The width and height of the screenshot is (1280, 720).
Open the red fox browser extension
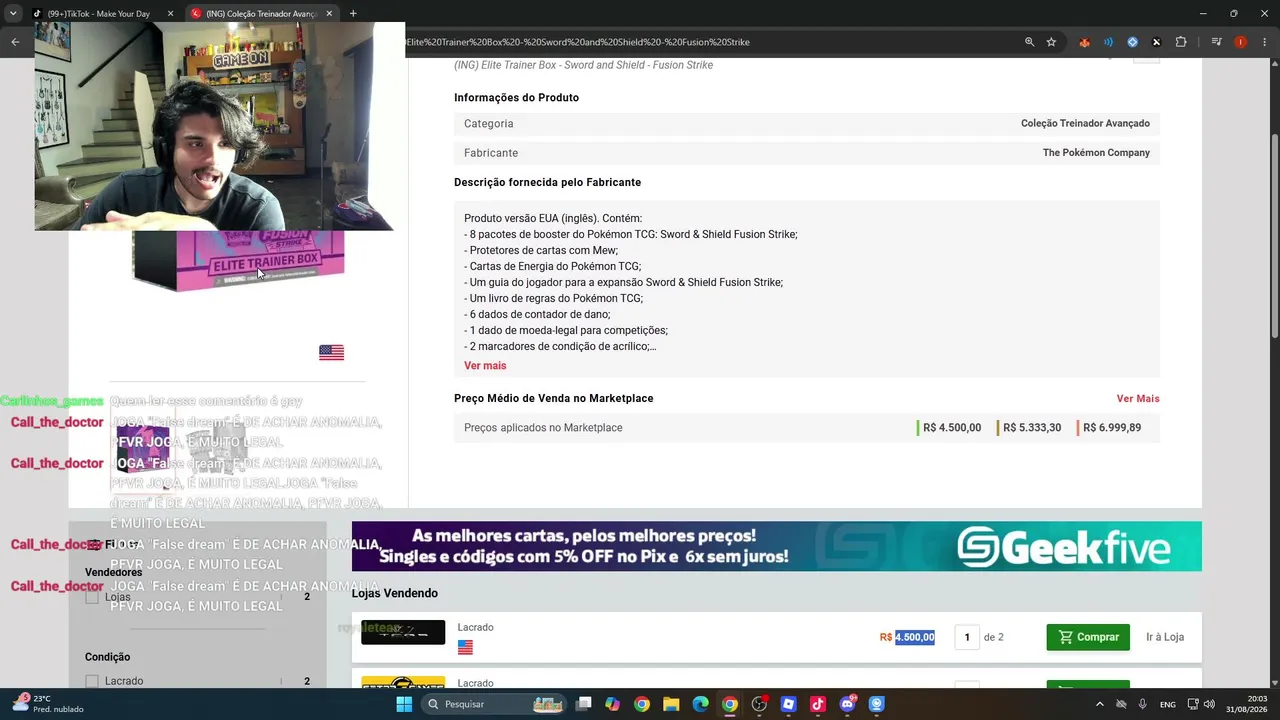tap(1084, 42)
